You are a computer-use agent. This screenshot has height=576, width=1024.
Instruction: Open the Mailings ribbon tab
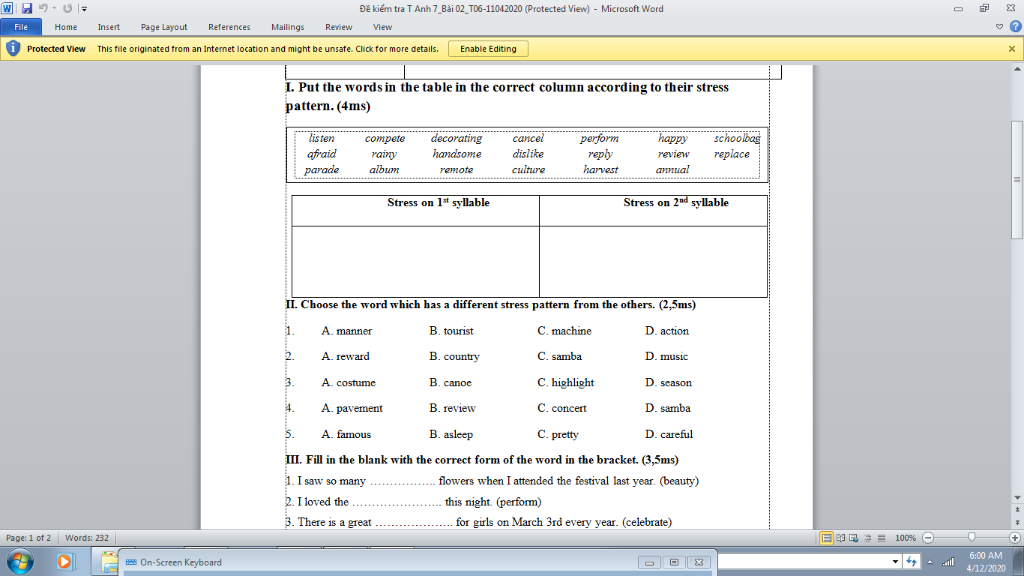(287, 27)
